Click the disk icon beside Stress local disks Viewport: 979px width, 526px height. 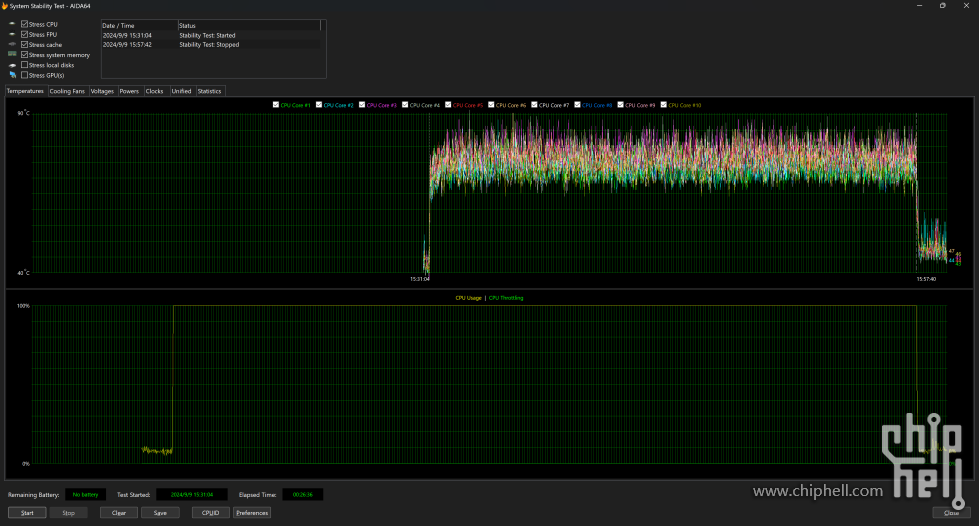coord(12,65)
